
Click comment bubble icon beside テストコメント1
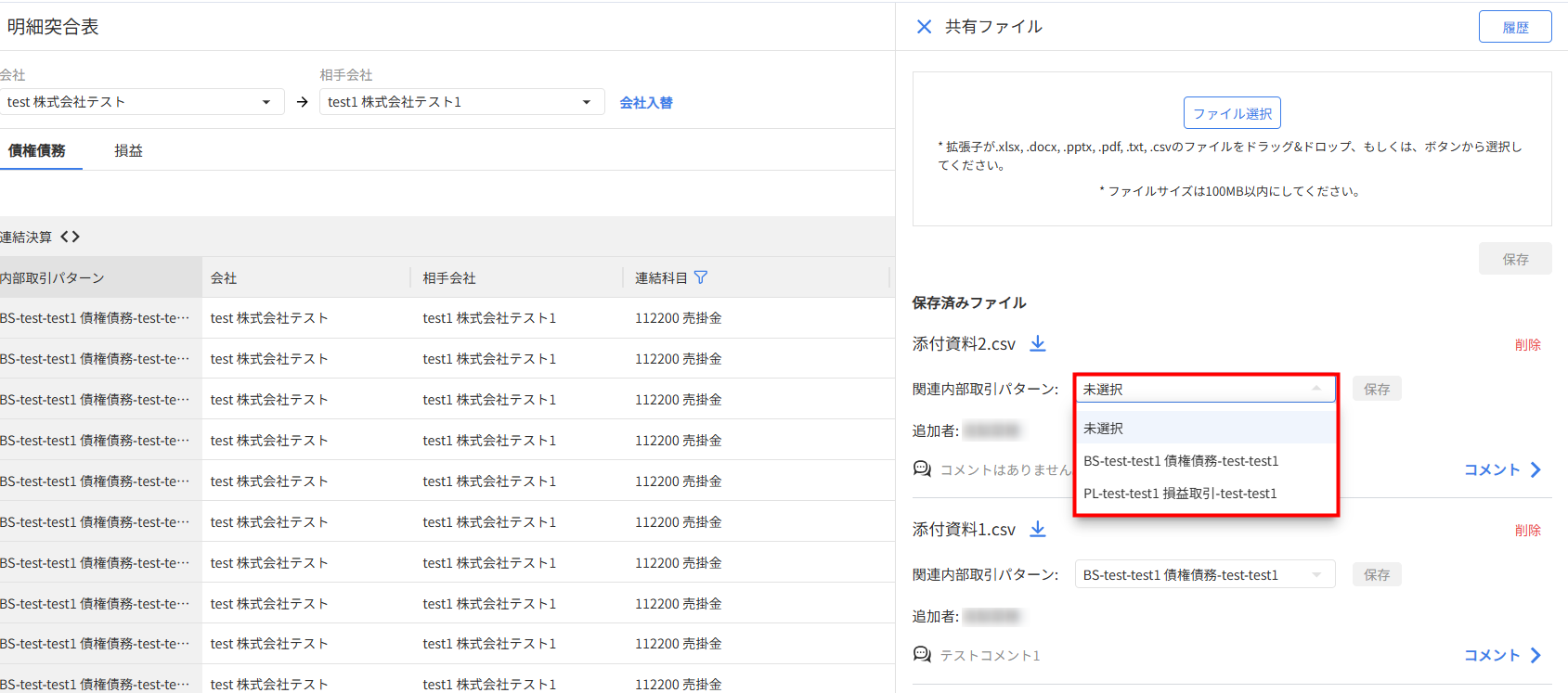tap(922, 655)
